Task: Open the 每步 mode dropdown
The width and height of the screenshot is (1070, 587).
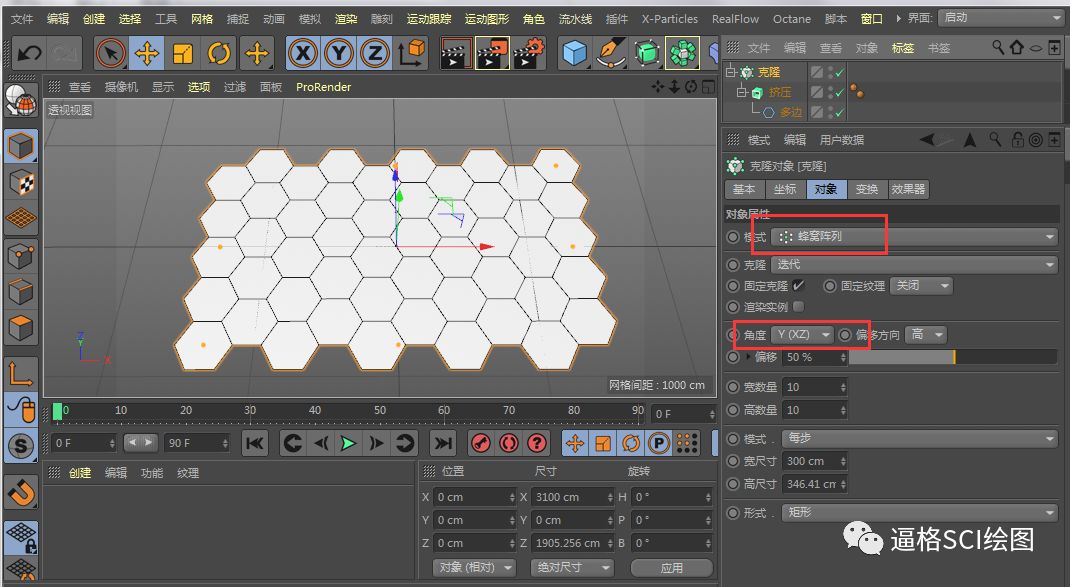Action: tap(920, 438)
